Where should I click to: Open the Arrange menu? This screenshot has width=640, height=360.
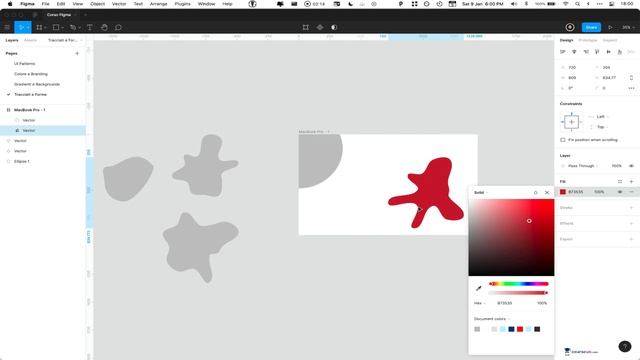coord(158,4)
